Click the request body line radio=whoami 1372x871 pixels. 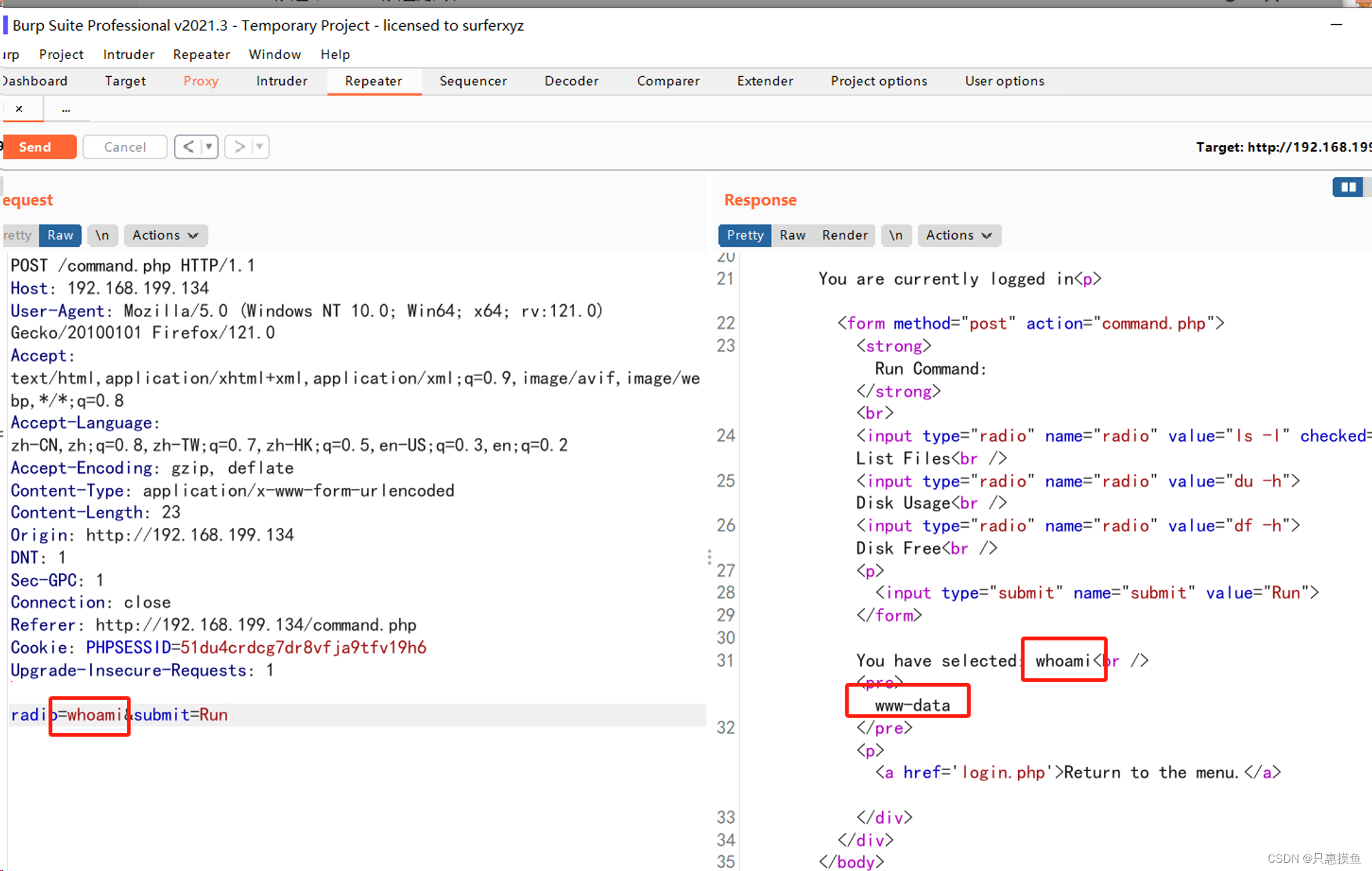click(357, 715)
